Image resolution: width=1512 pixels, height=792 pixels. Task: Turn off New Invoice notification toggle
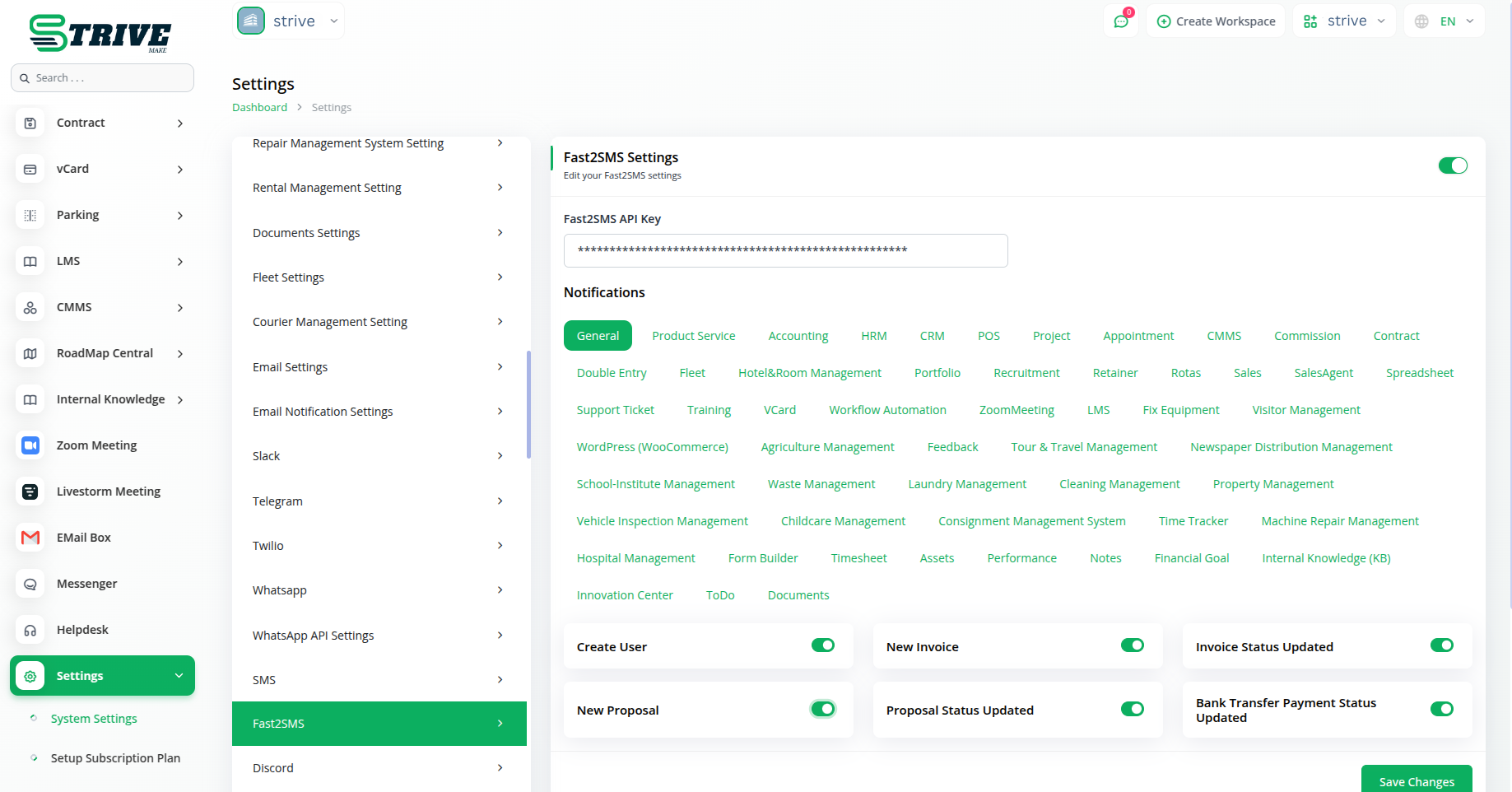coord(1132,645)
